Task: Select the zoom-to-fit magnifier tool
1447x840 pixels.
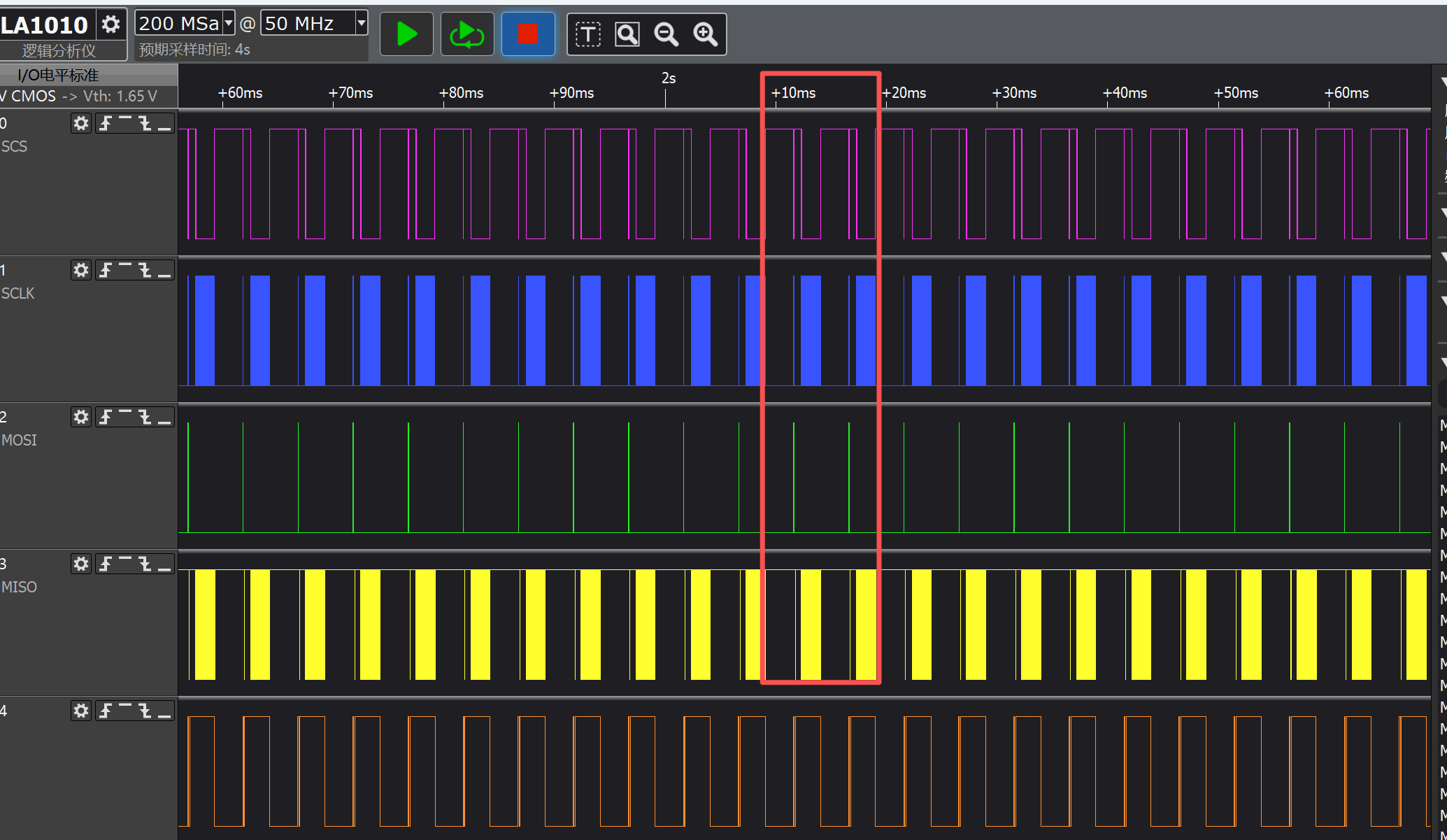Action: point(627,34)
